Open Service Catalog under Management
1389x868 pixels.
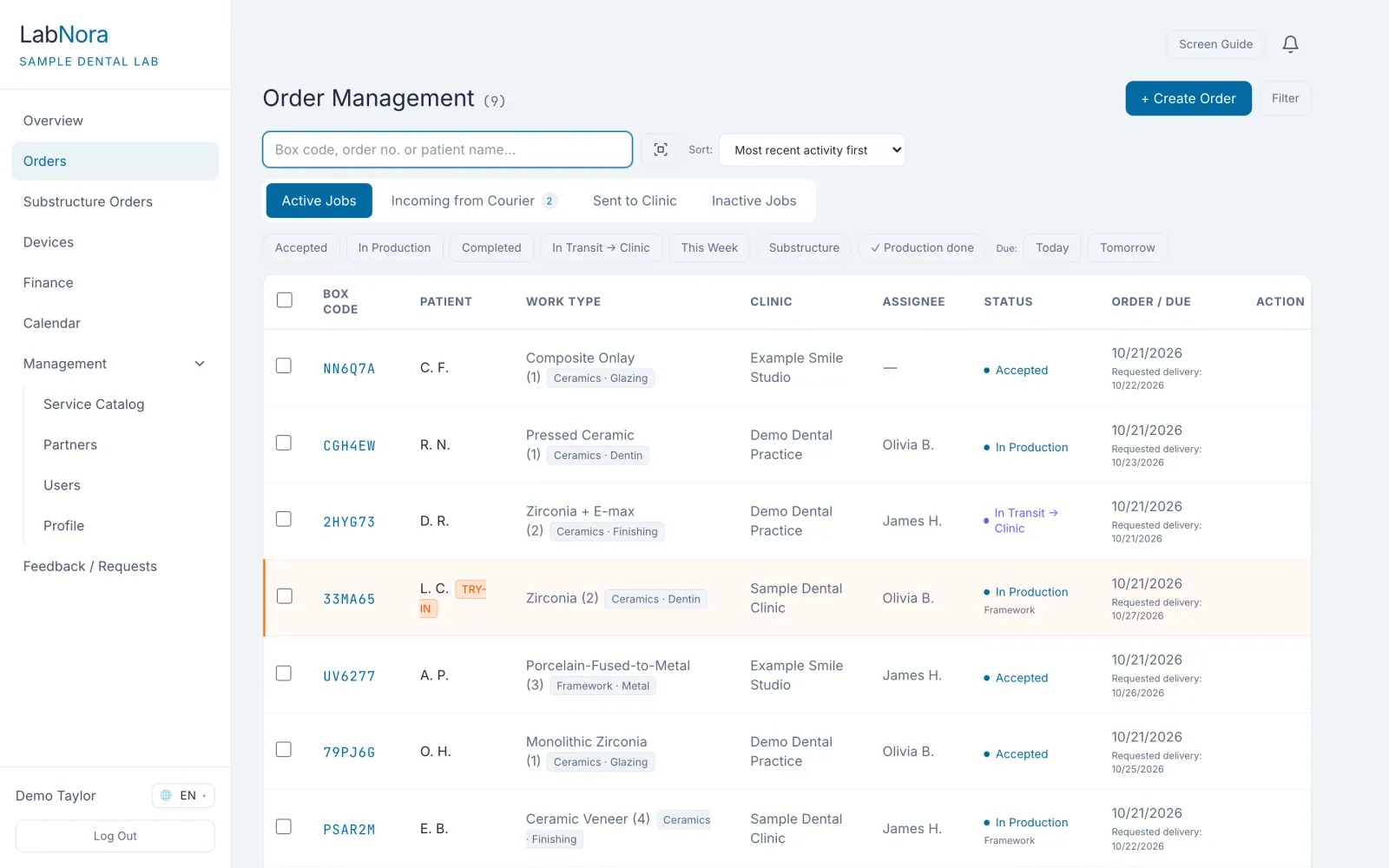[x=125, y=404]
